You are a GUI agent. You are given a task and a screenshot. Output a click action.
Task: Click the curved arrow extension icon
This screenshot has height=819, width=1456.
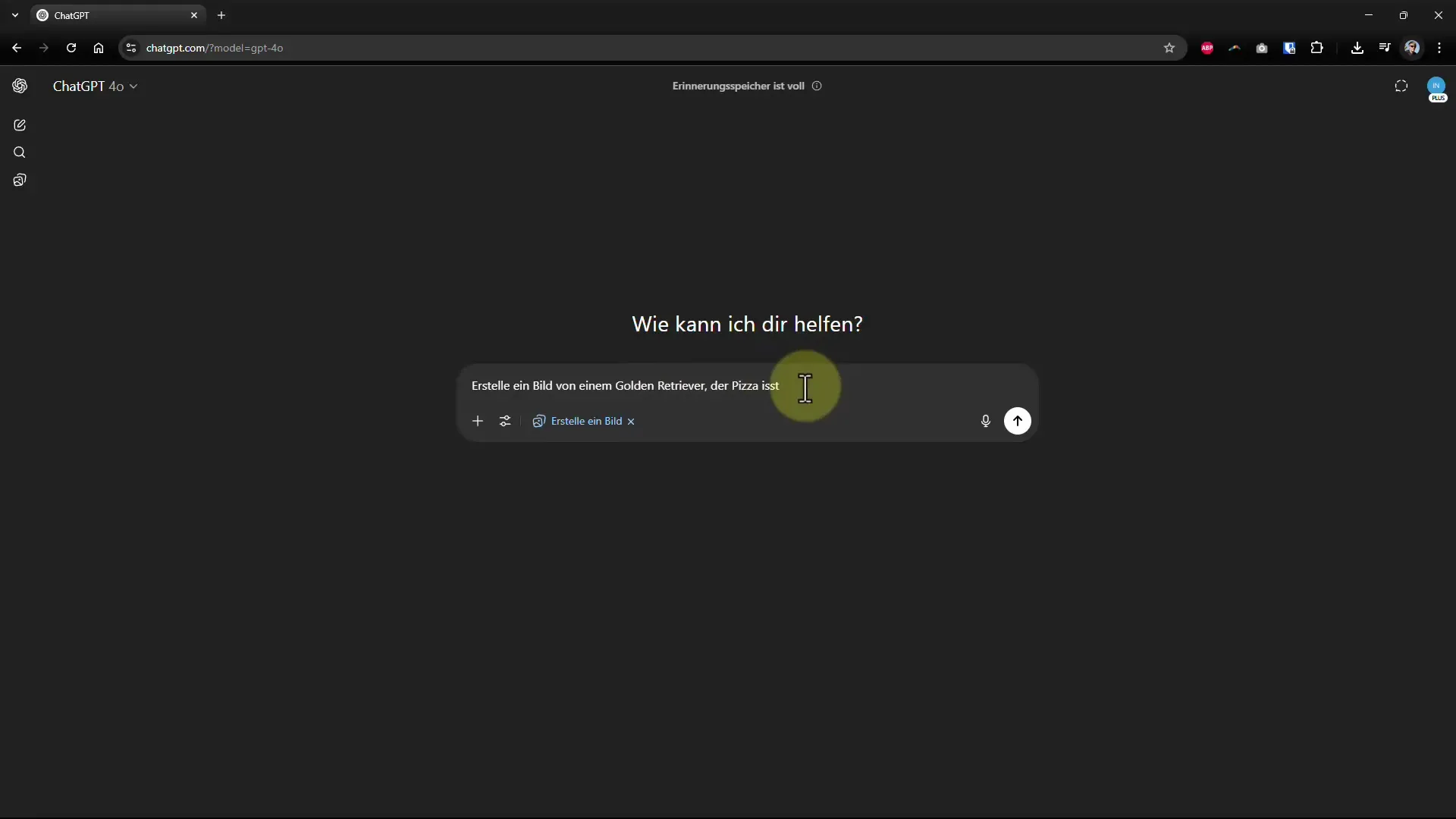(1235, 48)
